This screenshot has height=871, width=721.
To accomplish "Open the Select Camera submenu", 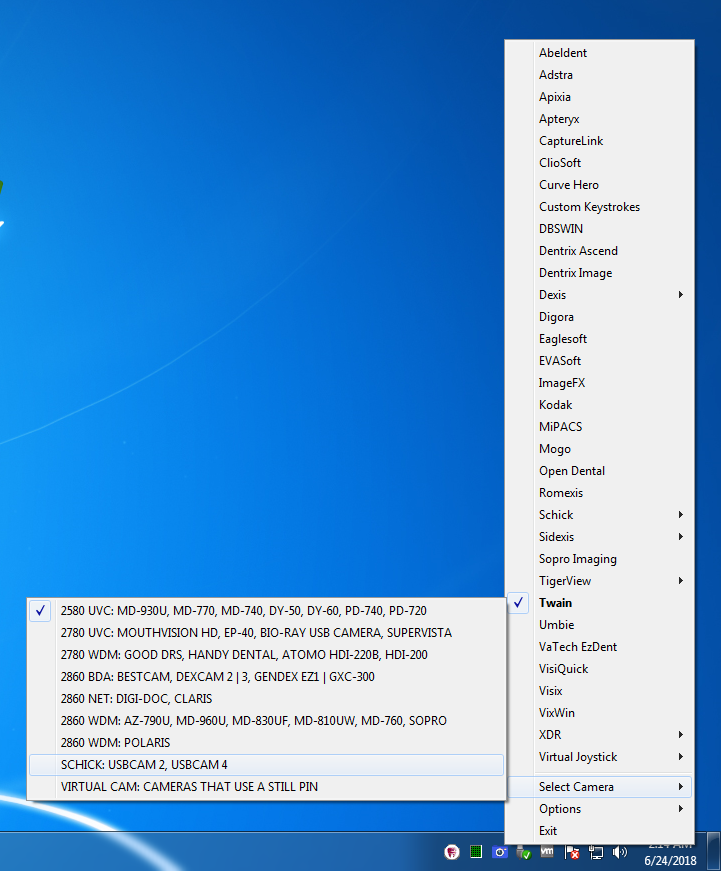I will click(600, 787).
